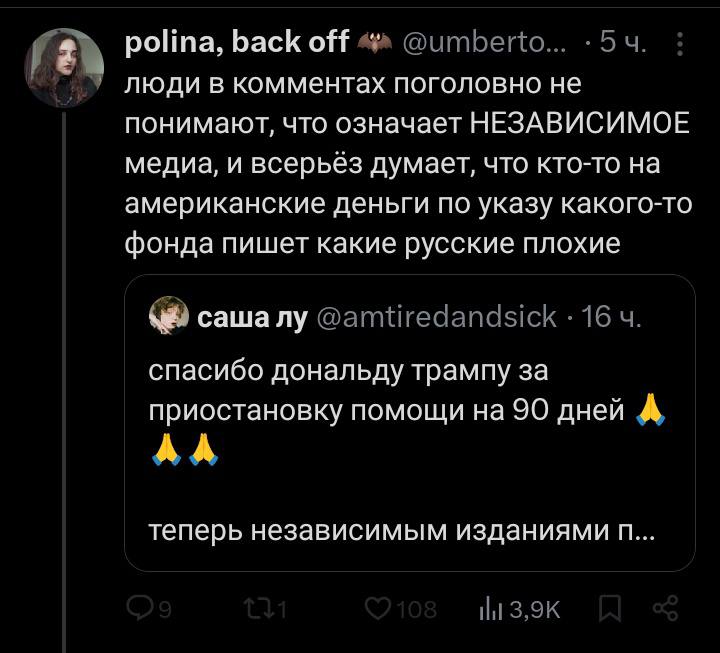Open the reply icon showing 9 comments
The height and width of the screenshot is (653, 720).
click(138, 609)
